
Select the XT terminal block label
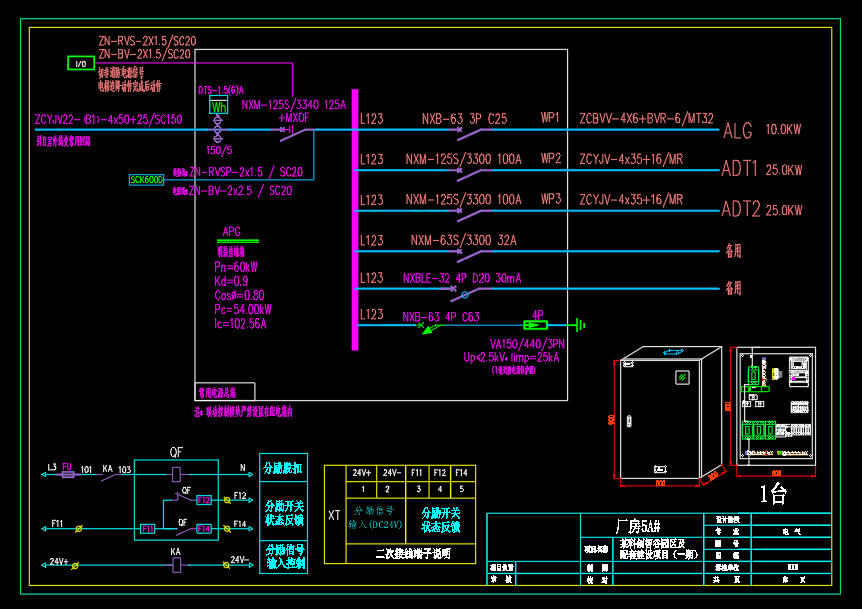tap(334, 515)
